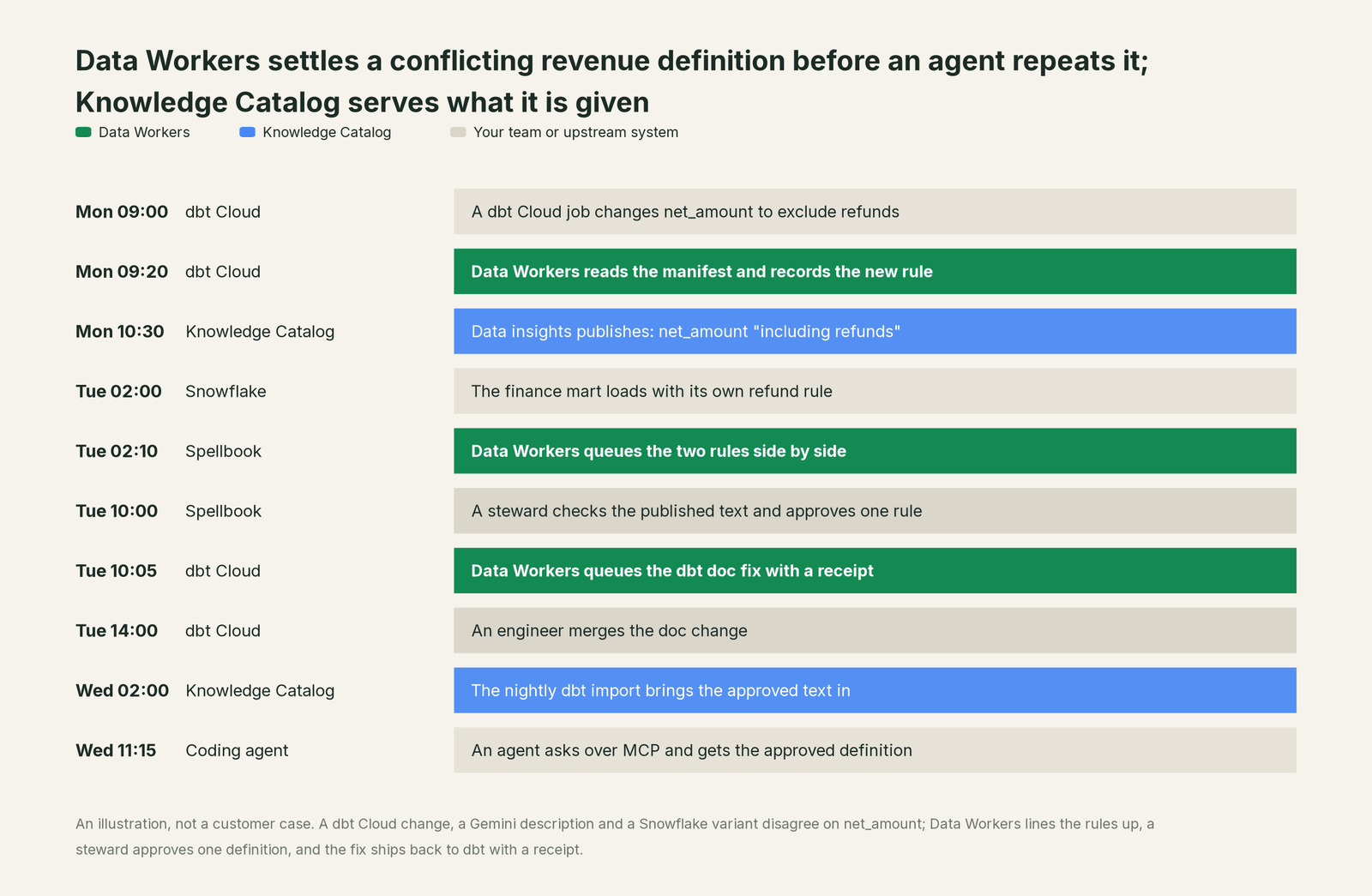Click 'dbt Cloud' label in Mon 09:20 row
Viewport: 1372px width, 896px height.
[x=223, y=272]
